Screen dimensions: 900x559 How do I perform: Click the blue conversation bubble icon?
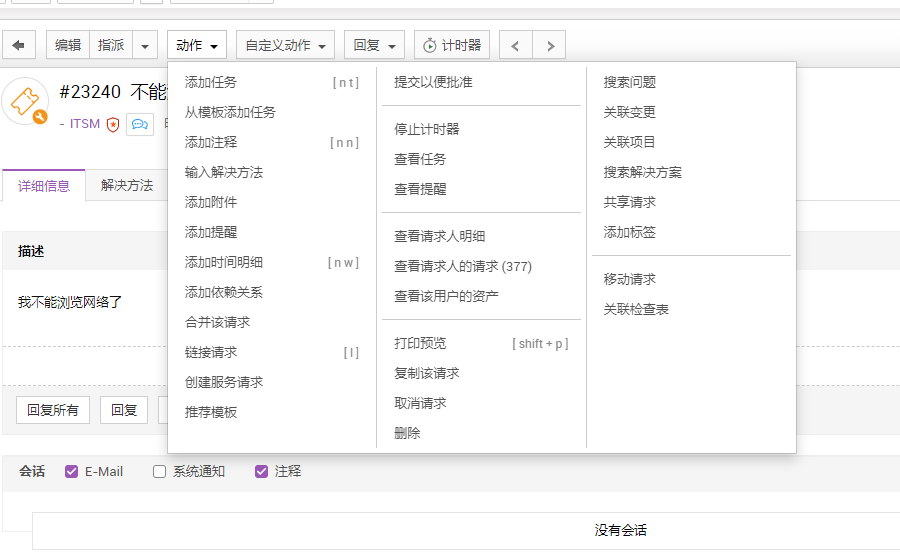tap(139, 125)
